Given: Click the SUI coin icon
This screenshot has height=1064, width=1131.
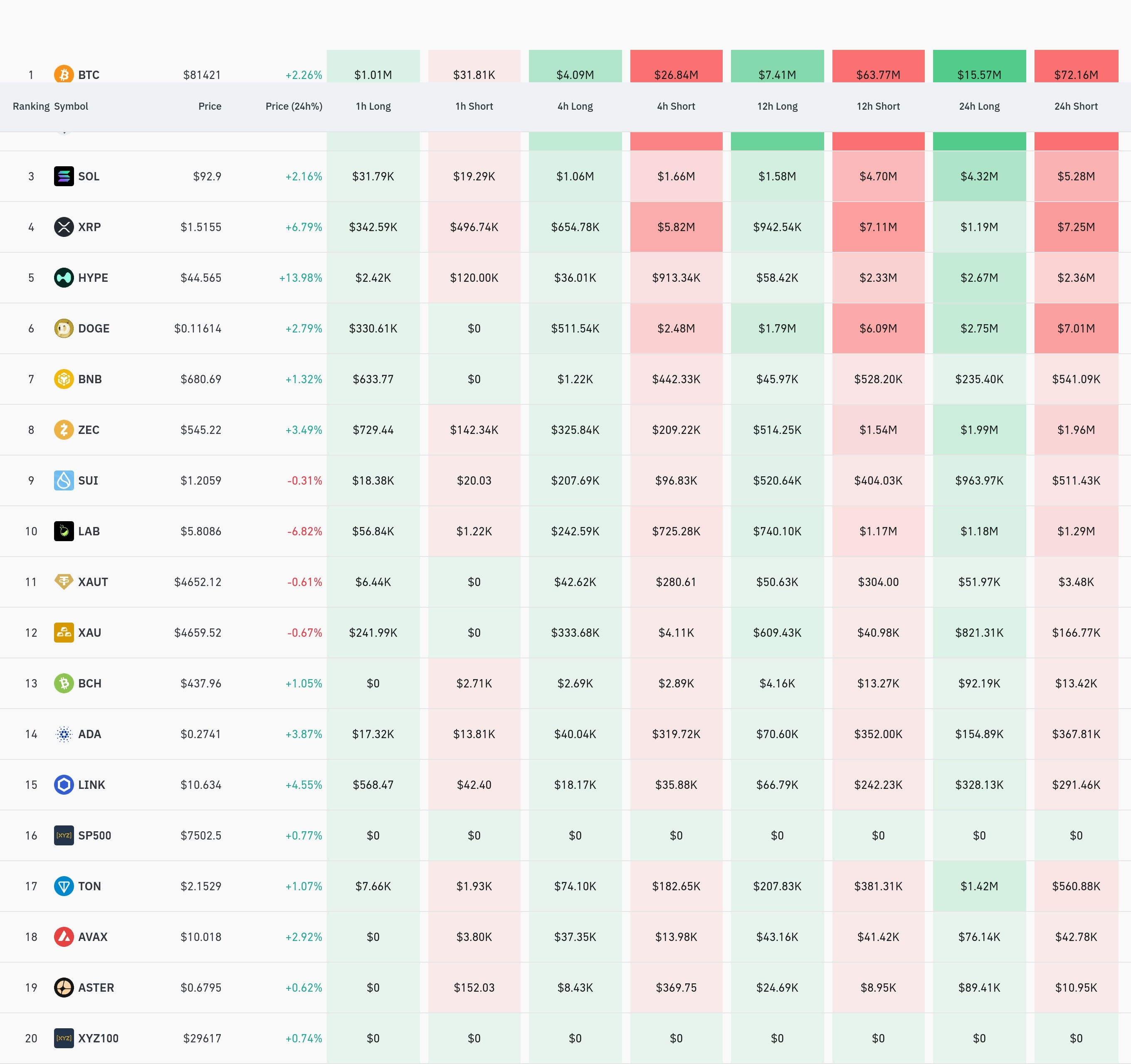Looking at the screenshot, I should (64, 480).
